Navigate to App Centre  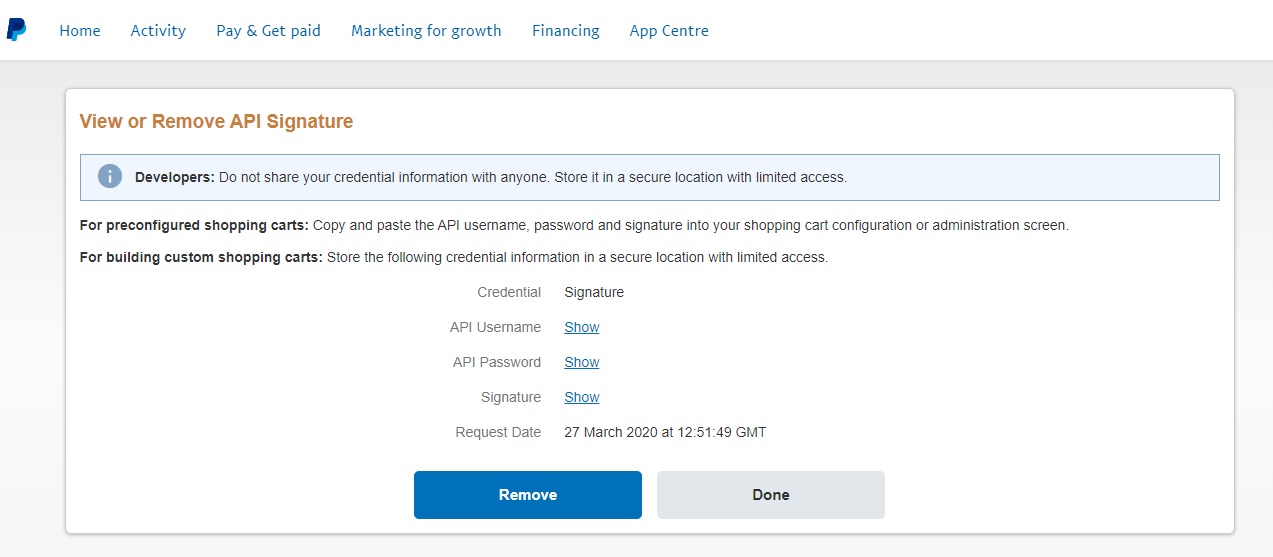(x=669, y=31)
